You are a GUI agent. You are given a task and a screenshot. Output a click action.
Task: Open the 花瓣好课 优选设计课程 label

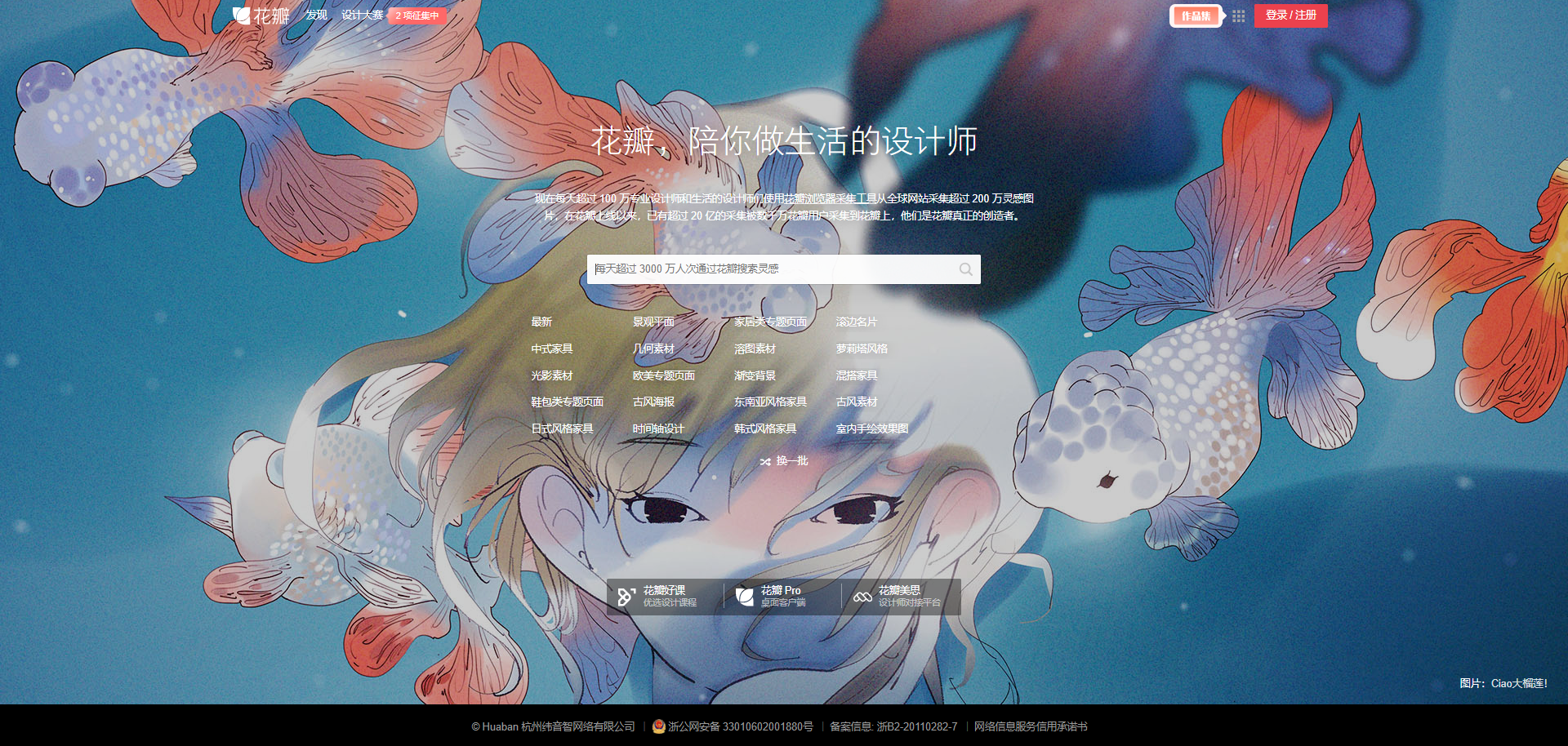(x=670, y=597)
